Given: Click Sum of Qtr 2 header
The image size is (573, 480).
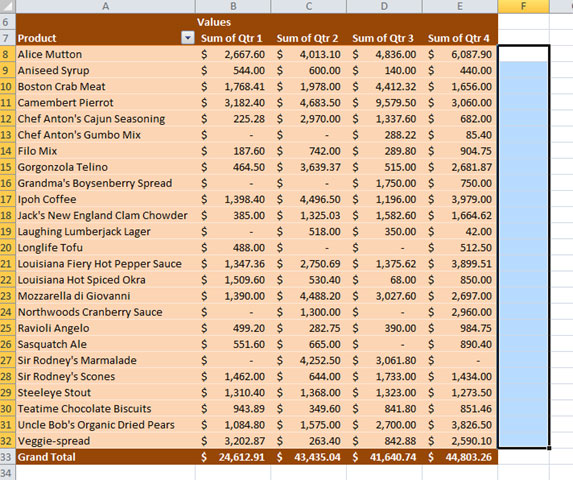Looking at the screenshot, I should (x=309, y=38).
